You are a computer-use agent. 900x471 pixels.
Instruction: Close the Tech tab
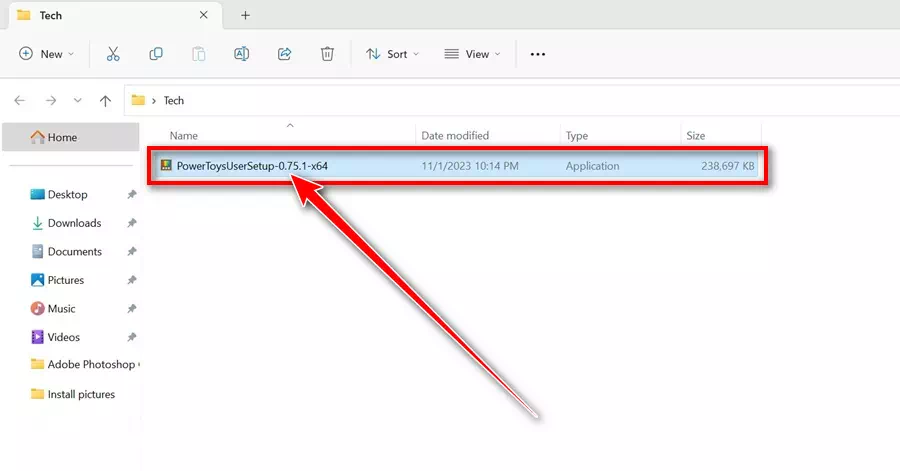pos(204,15)
